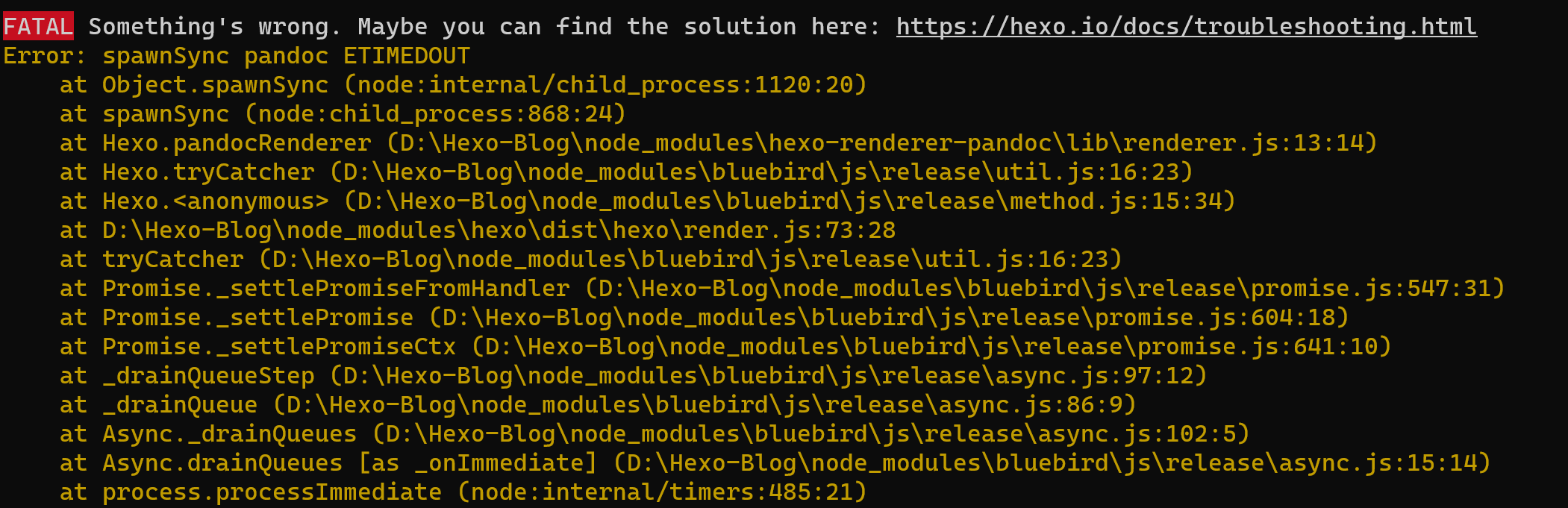Click the 'Error: spawnSync pandoc ETIMEDOUT' line

(237, 56)
